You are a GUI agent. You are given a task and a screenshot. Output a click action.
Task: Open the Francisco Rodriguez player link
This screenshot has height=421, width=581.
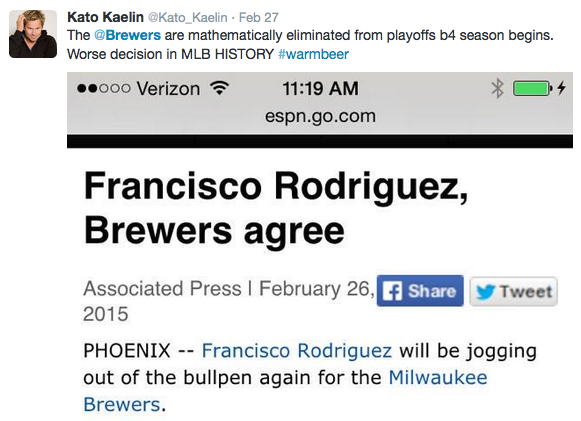click(296, 350)
